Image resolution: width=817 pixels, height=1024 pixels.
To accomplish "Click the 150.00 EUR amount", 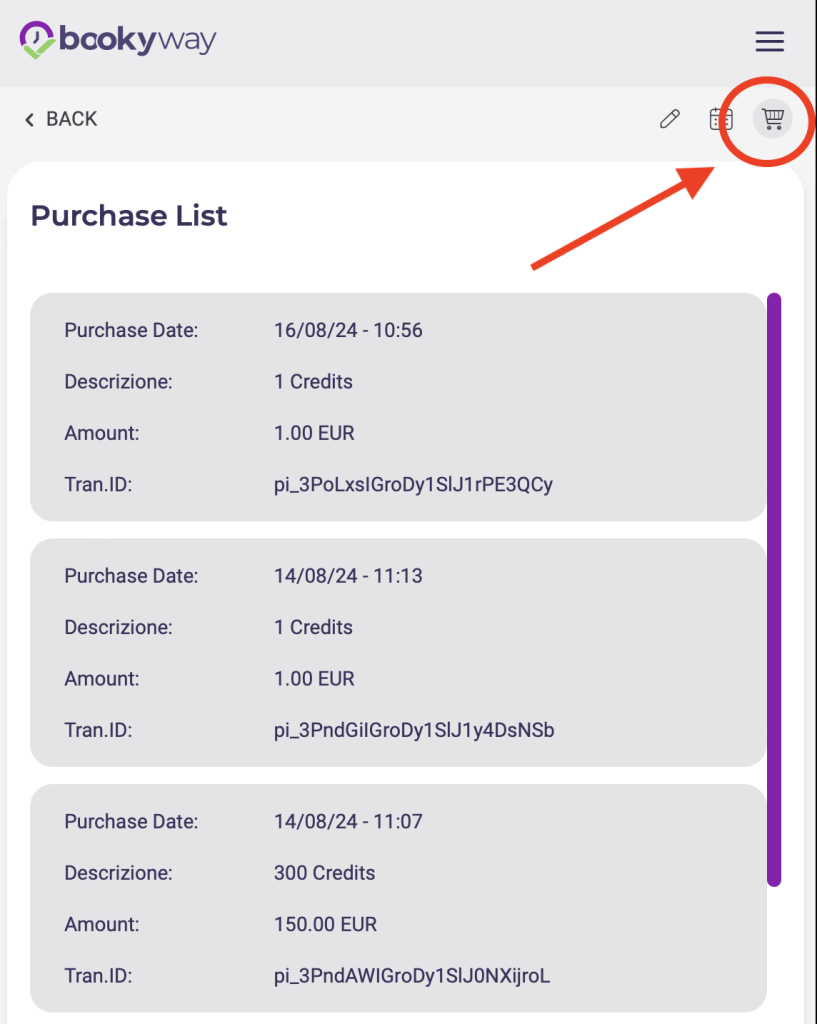I will click(x=325, y=924).
